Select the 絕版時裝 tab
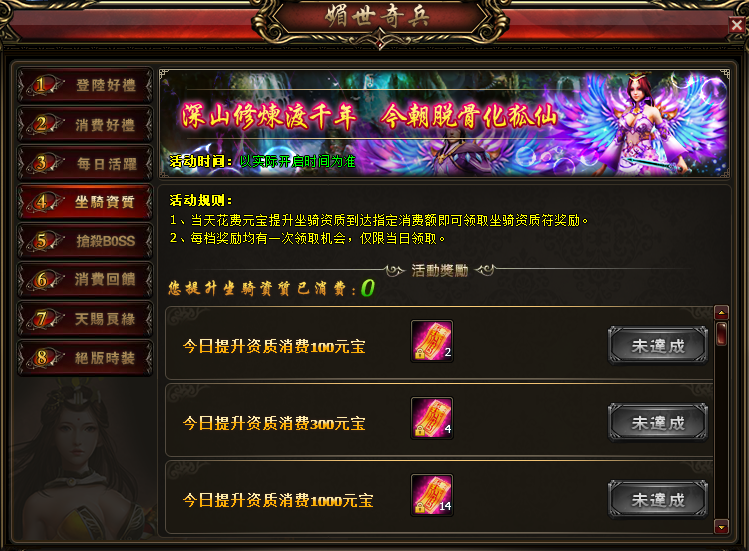Image resolution: width=749 pixels, height=551 pixels. point(85,358)
